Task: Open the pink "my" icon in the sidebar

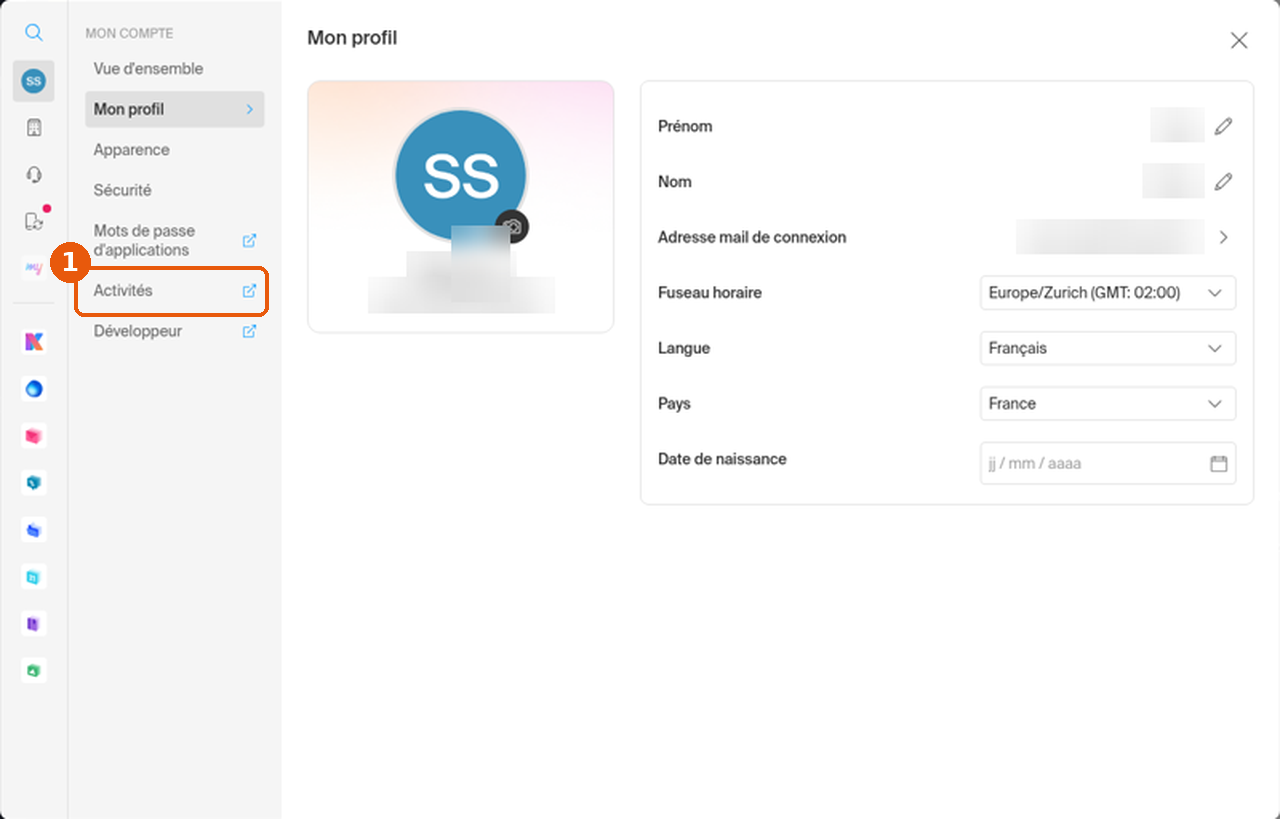Action: coord(34,268)
